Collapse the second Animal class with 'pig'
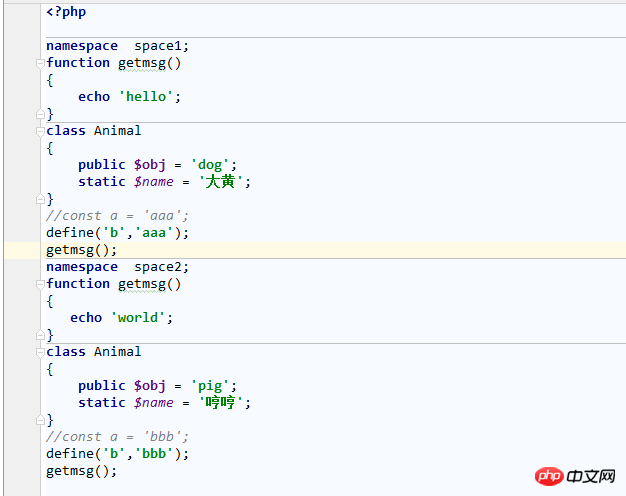This screenshot has height=496, width=626. click(41, 352)
